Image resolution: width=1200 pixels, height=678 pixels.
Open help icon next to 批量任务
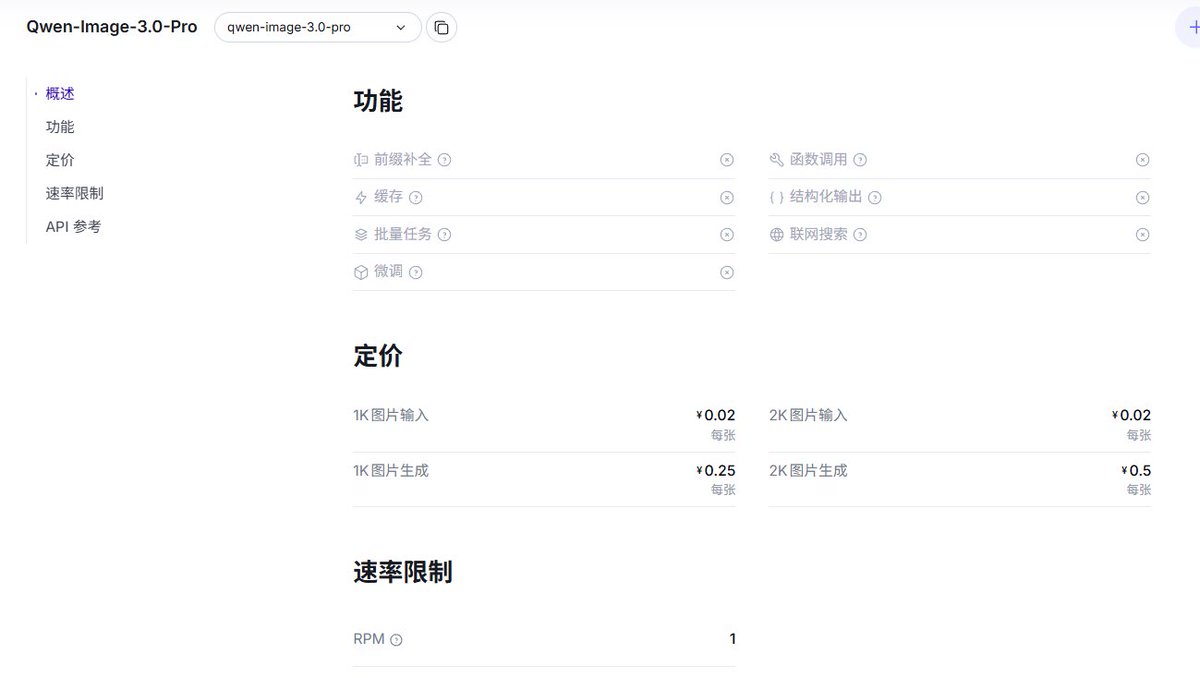pyautogui.click(x=445, y=235)
